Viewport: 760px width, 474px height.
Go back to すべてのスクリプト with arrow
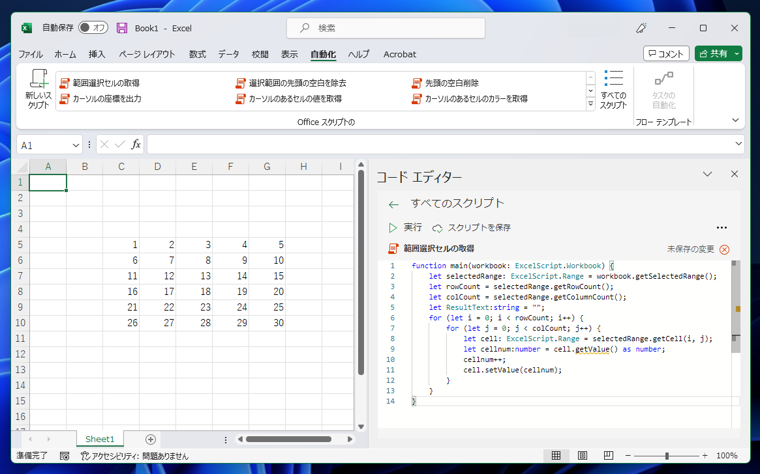point(394,205)
